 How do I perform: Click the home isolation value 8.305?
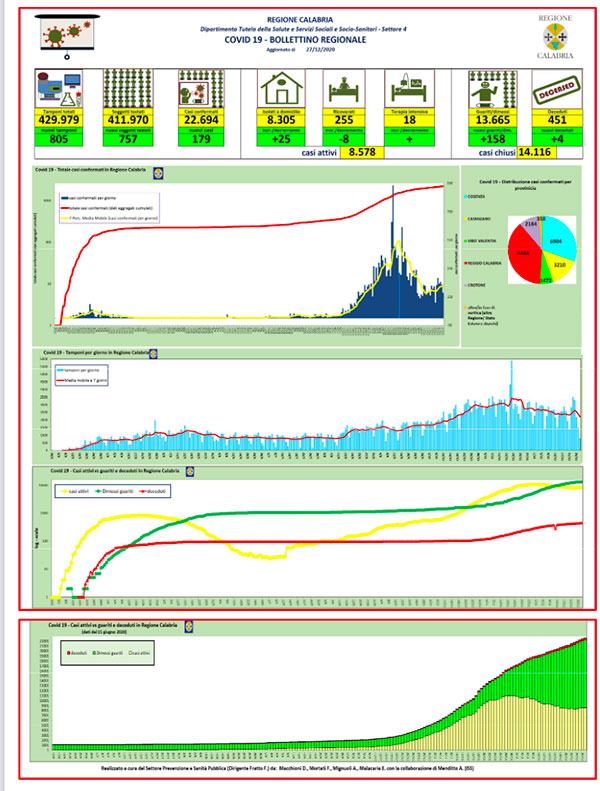[281, 120]
